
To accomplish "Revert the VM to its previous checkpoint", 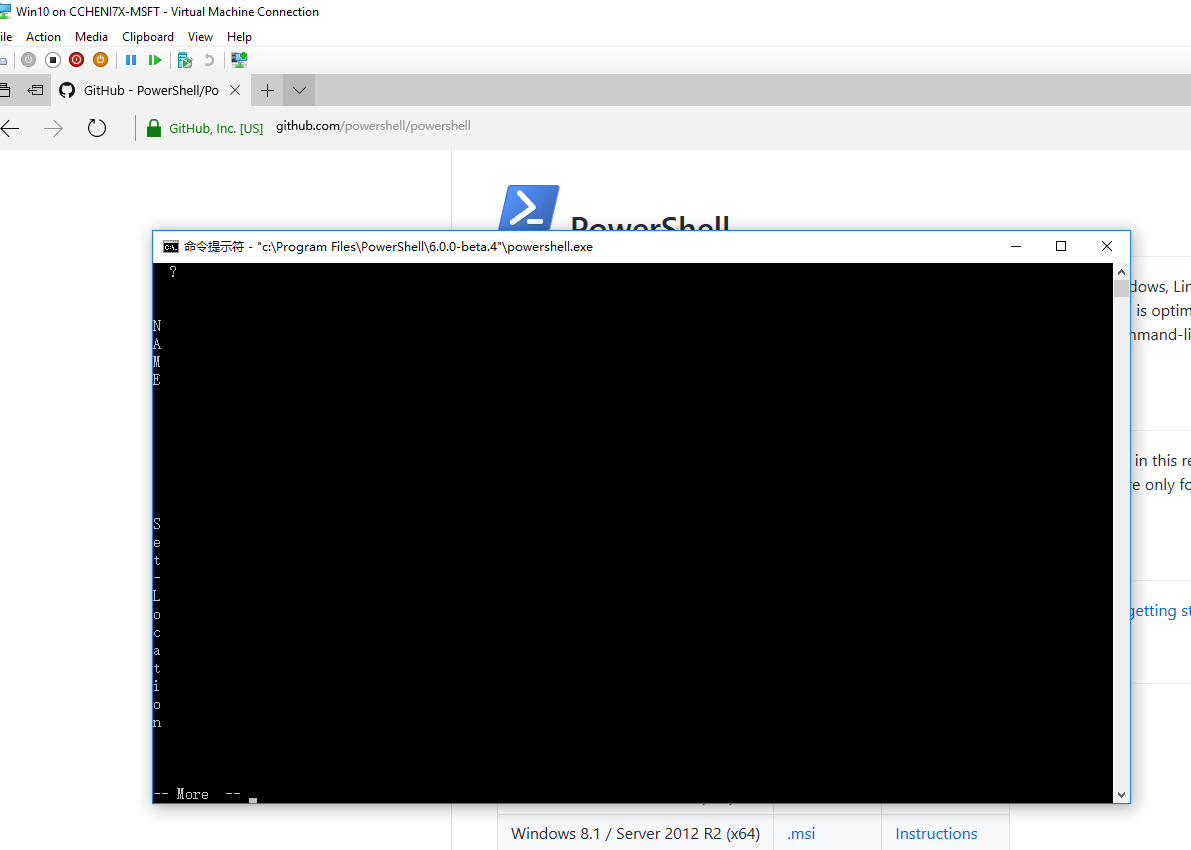I will pos(209,60).
